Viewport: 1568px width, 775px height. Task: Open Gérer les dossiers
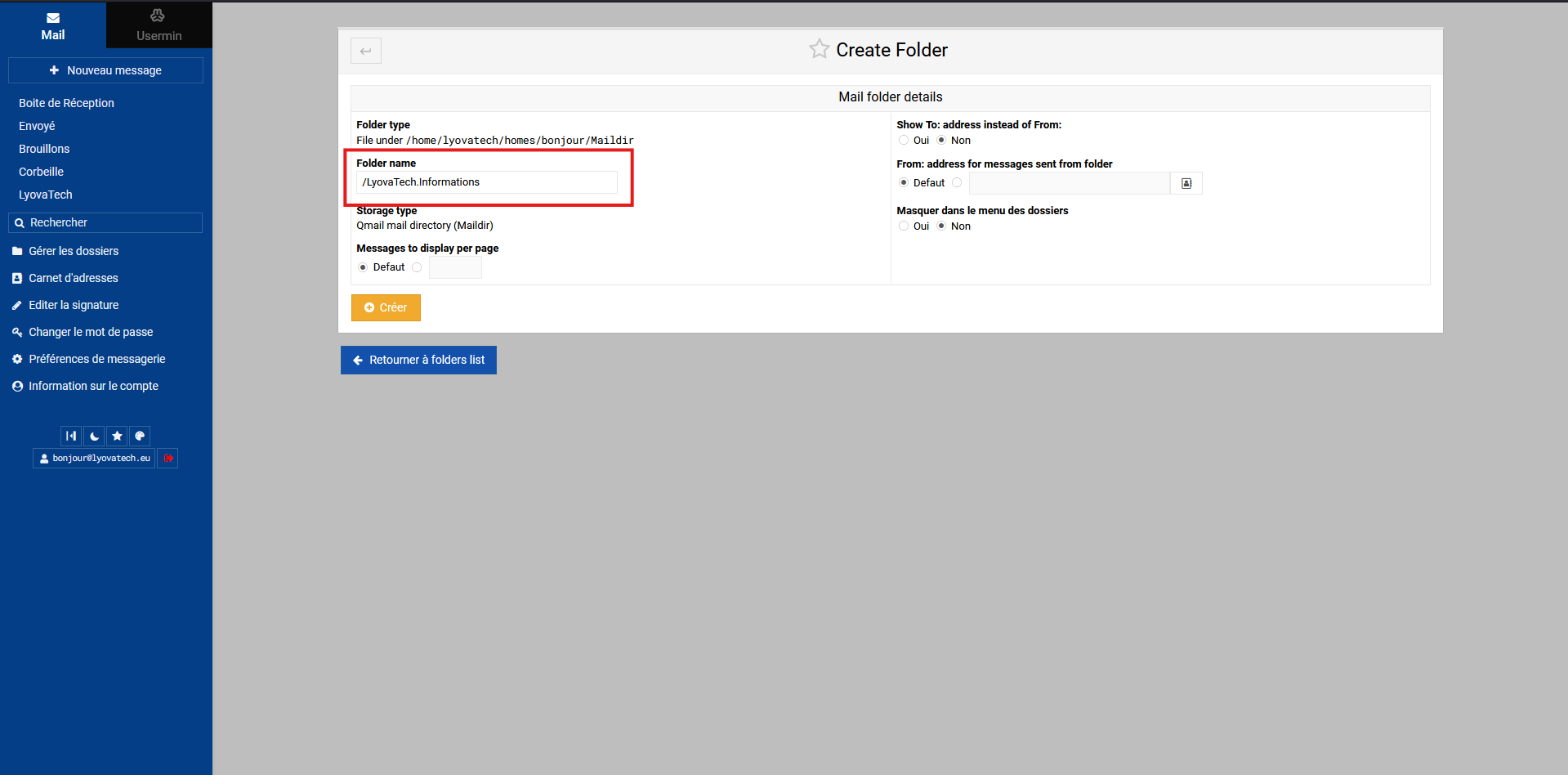coord(74,251)
